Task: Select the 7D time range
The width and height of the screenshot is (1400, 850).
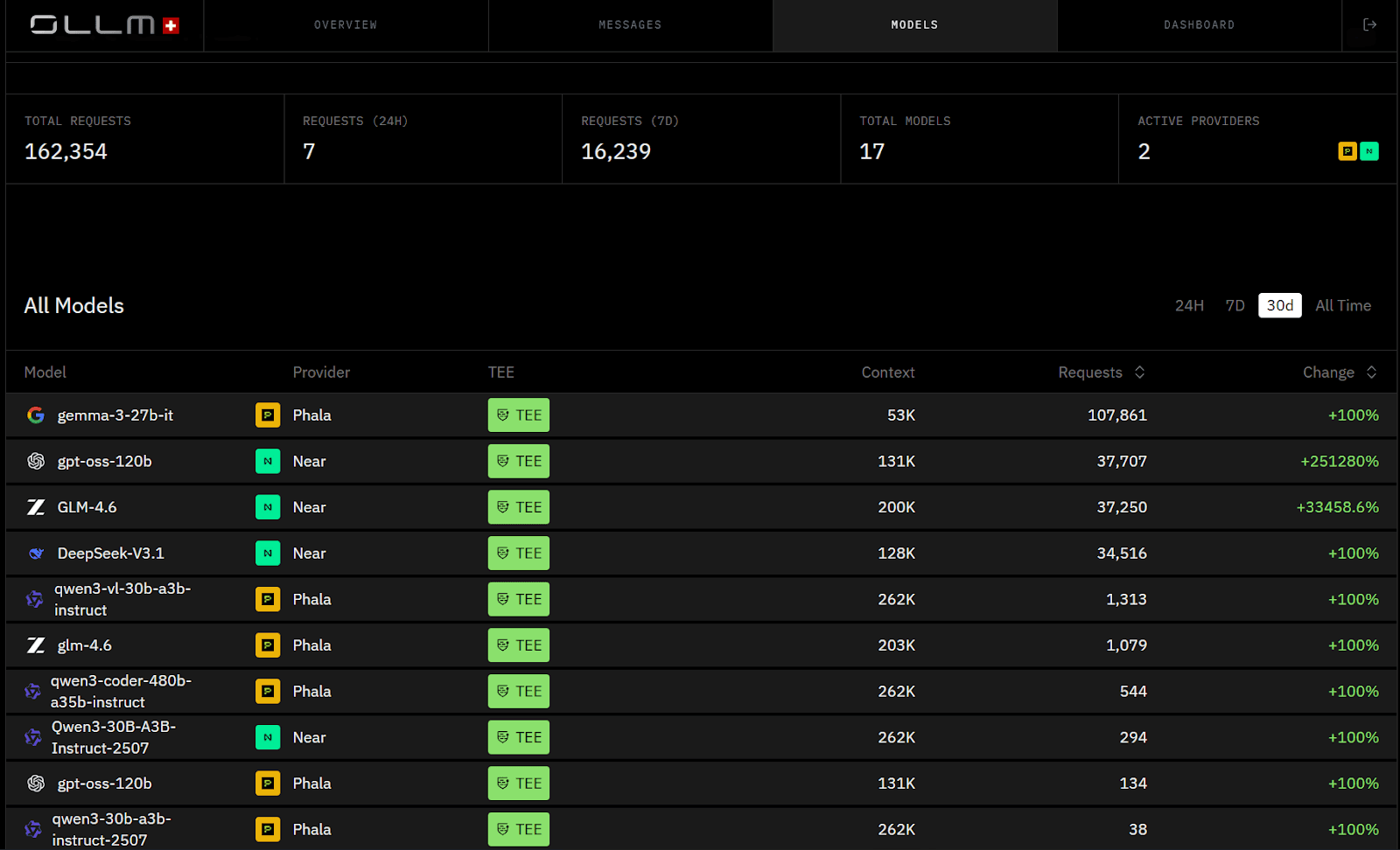Action: [x=1235, y=305]
